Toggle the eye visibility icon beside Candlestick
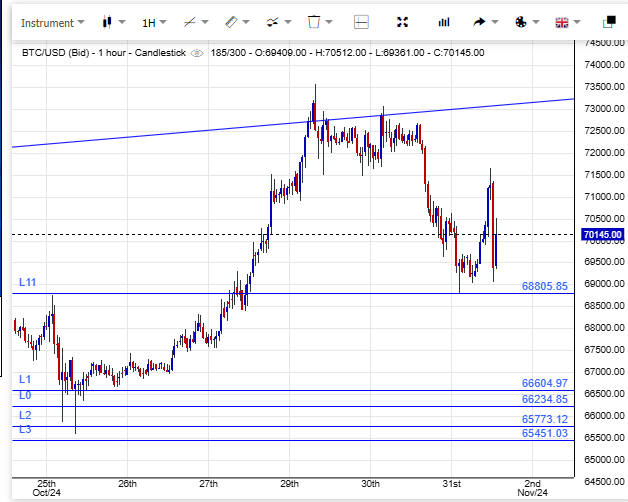This screenshot has height=502, width=628. click(197, 53)
